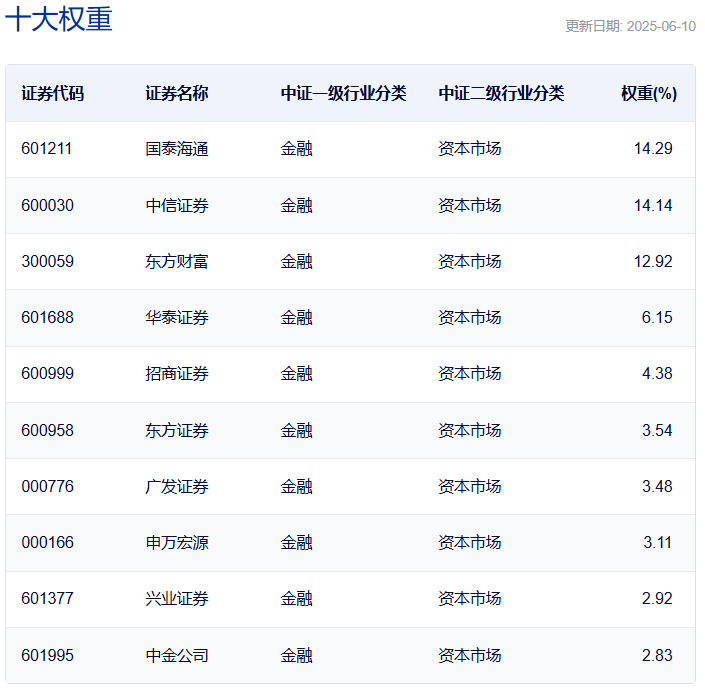Select security code 601211
The image size is (705, 700).
coord(47,148)
